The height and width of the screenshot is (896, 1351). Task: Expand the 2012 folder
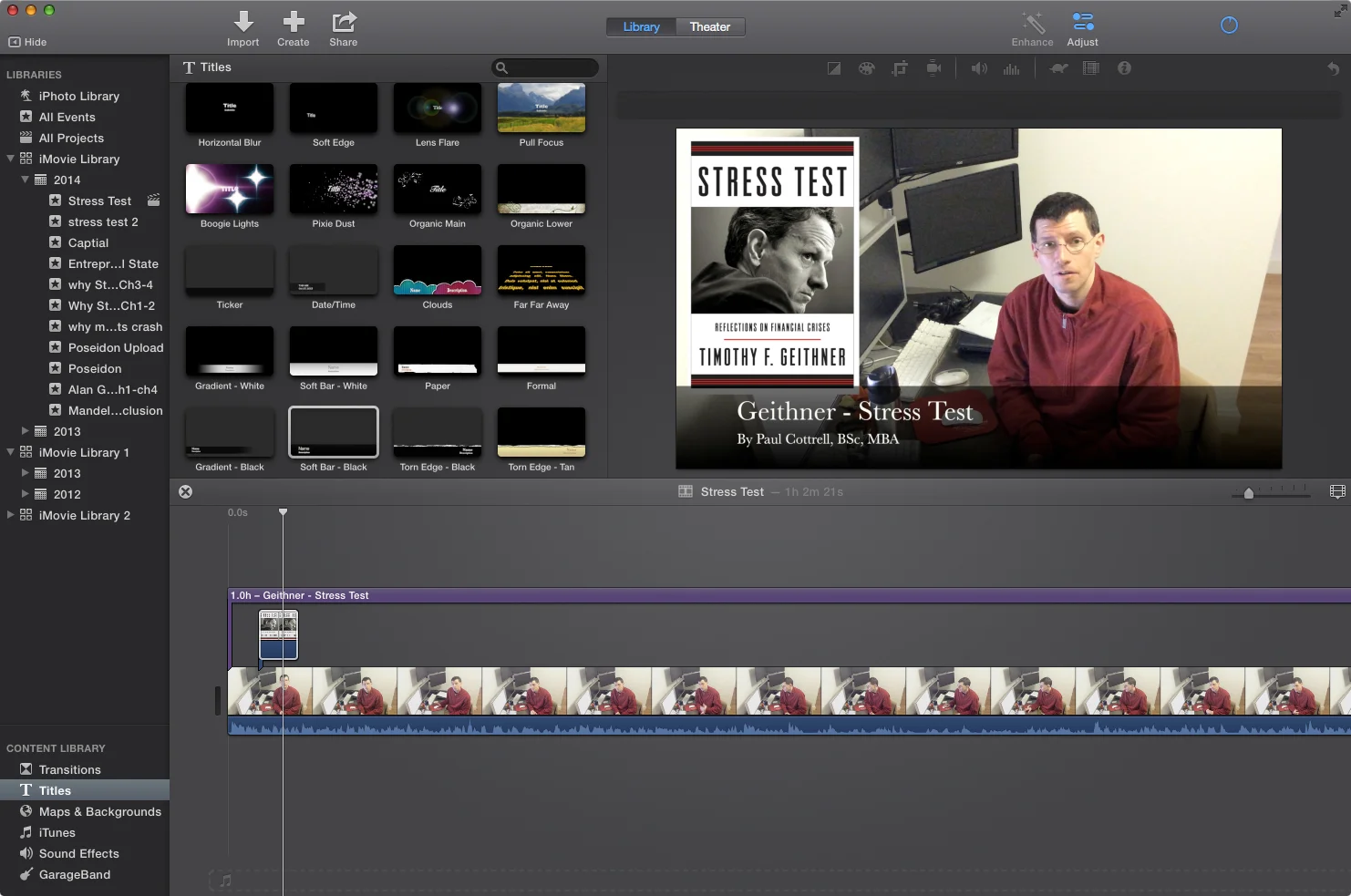pyautogui.click(x=26, y=494)
